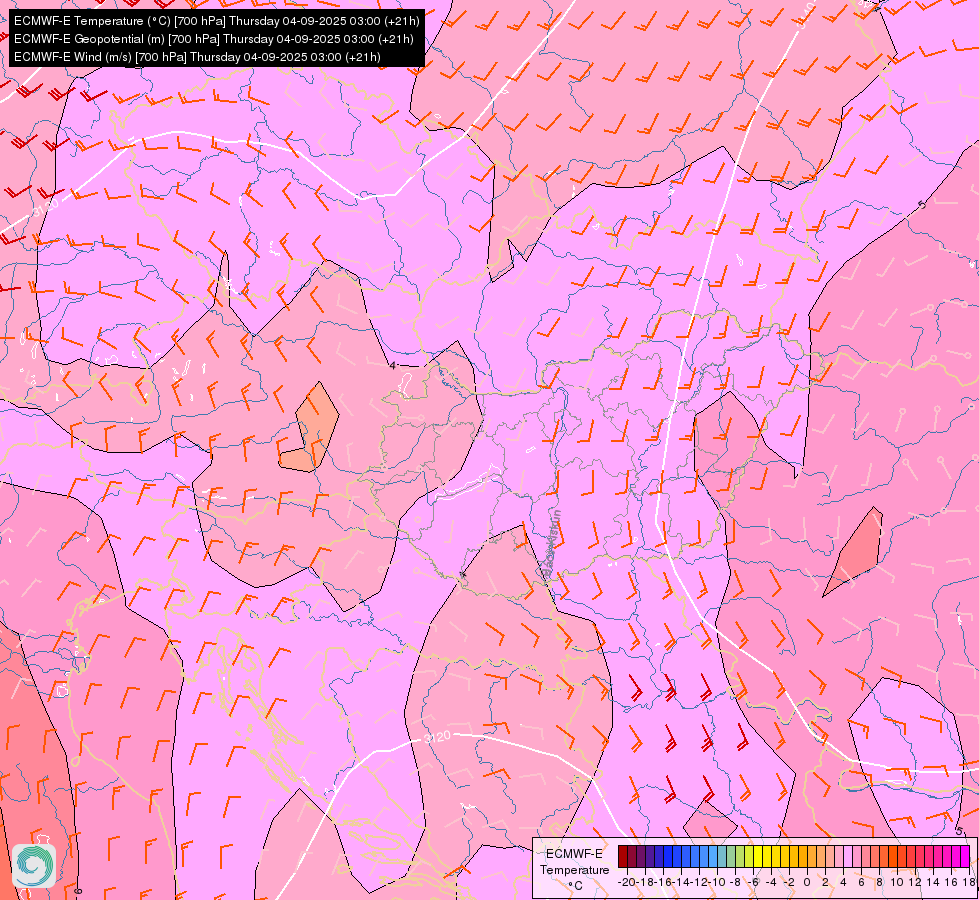Click the '0' legend scale value
This screenshot has height=900, width=979.
pyautogui.click(x=807, y=882)
